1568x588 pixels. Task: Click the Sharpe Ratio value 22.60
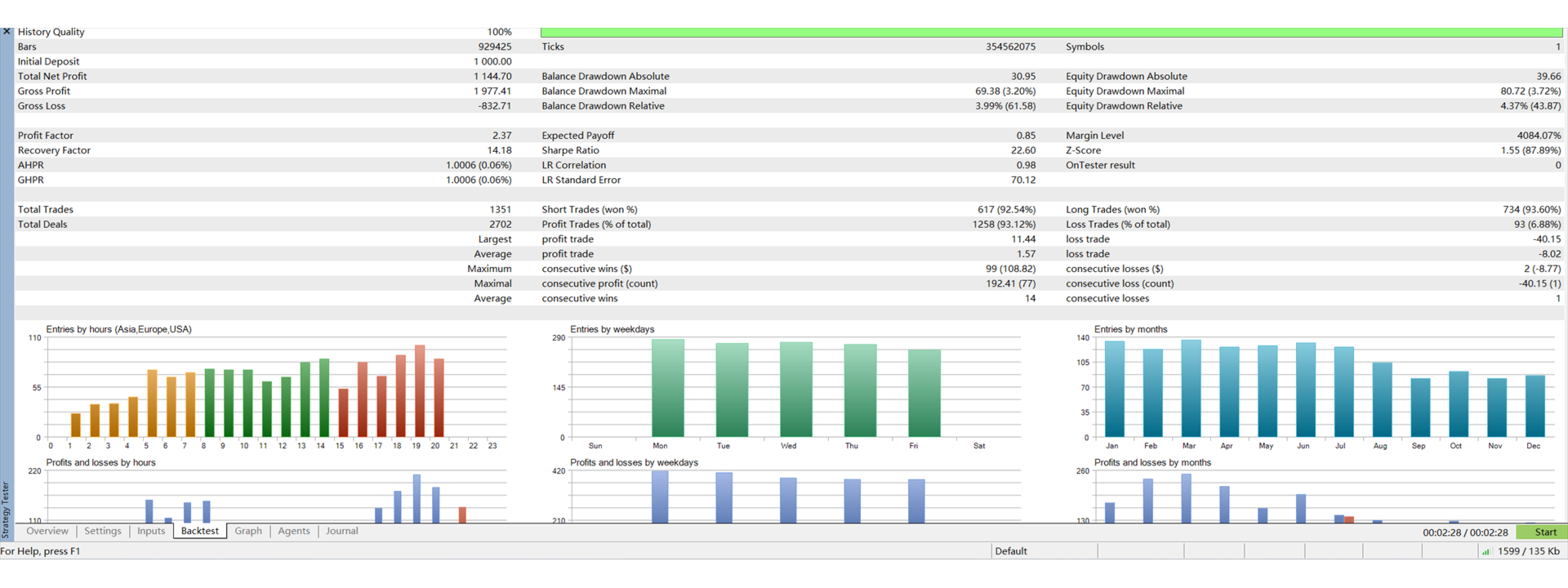pyautogui.click(x=1023, y=150)
